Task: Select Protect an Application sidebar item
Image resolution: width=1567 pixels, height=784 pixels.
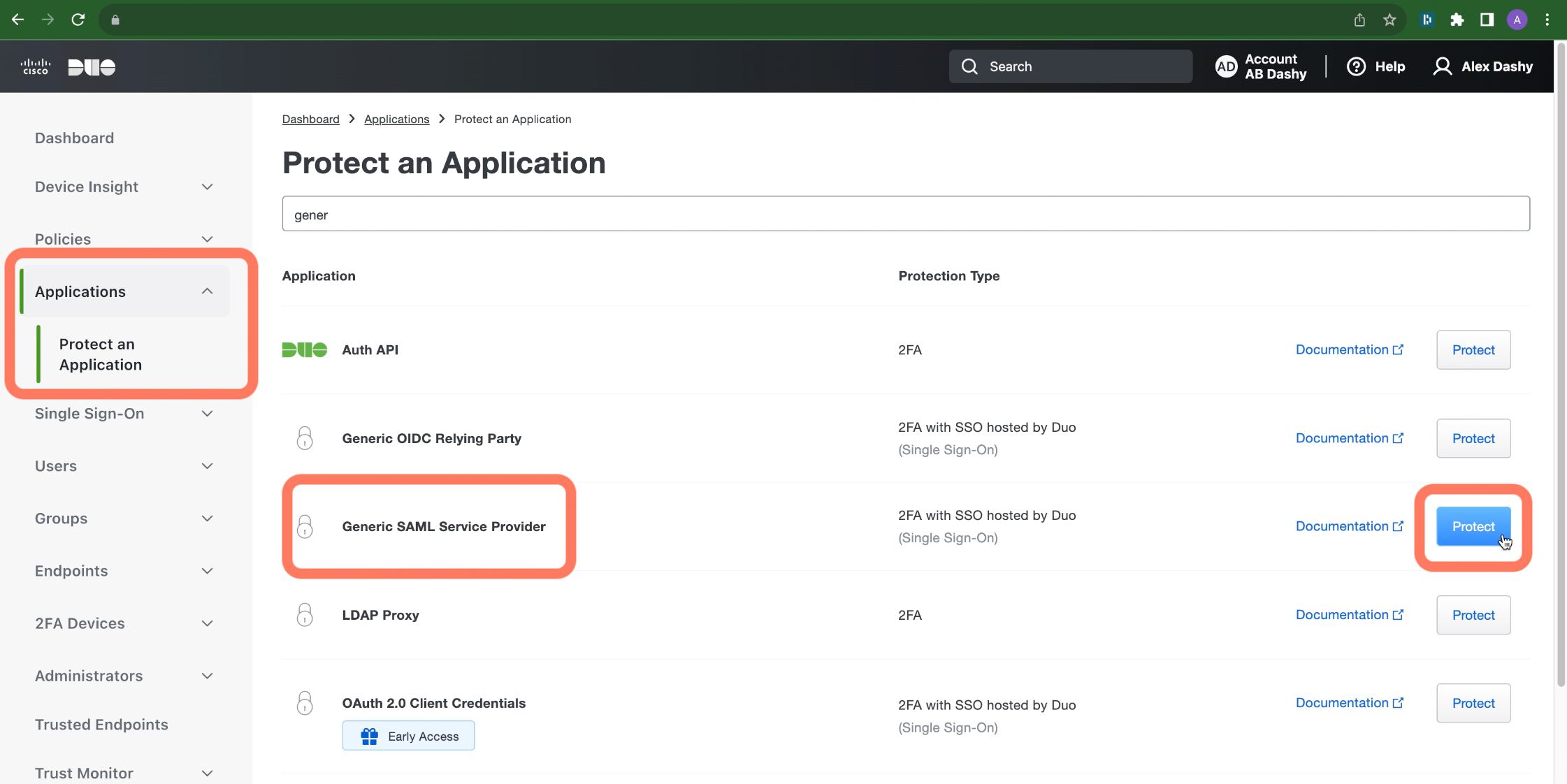Action: [101, 354]
